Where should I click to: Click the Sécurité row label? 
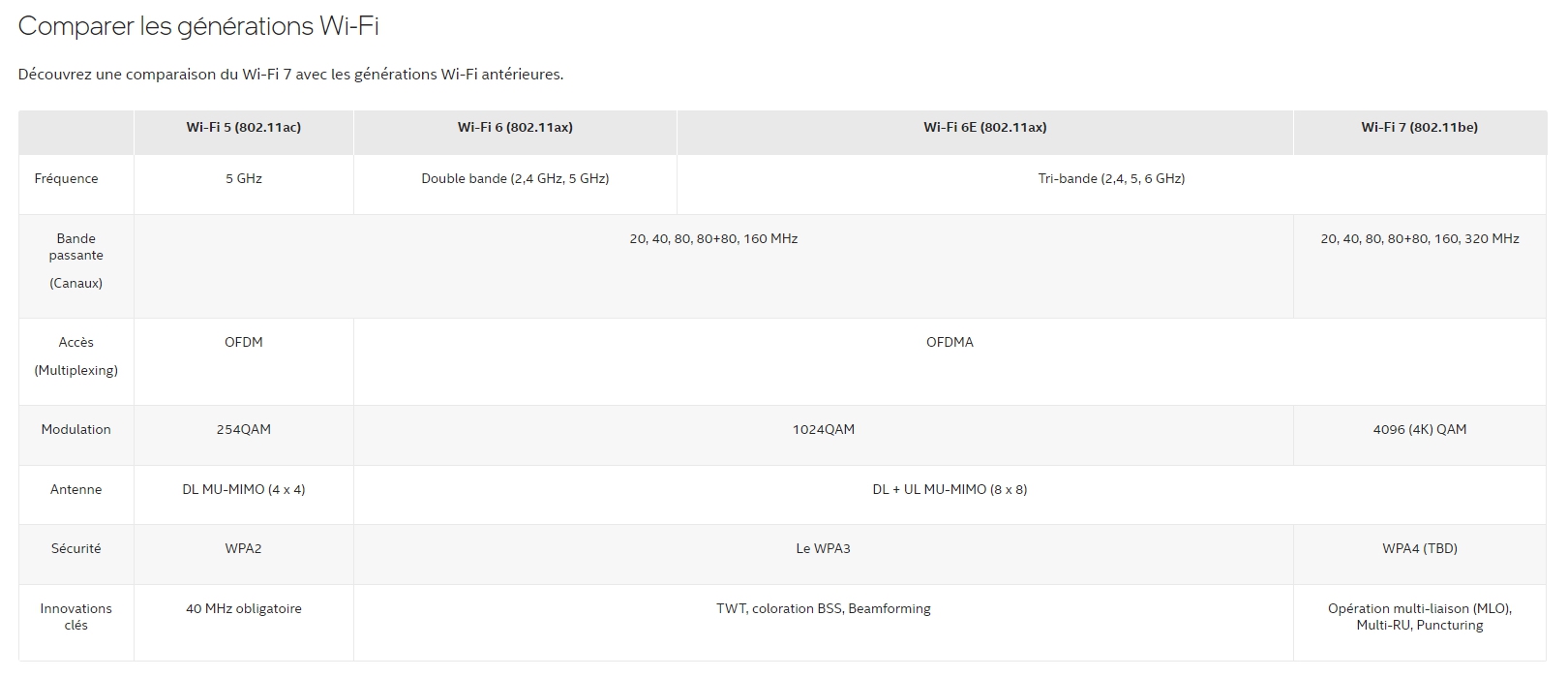(75, 548)
